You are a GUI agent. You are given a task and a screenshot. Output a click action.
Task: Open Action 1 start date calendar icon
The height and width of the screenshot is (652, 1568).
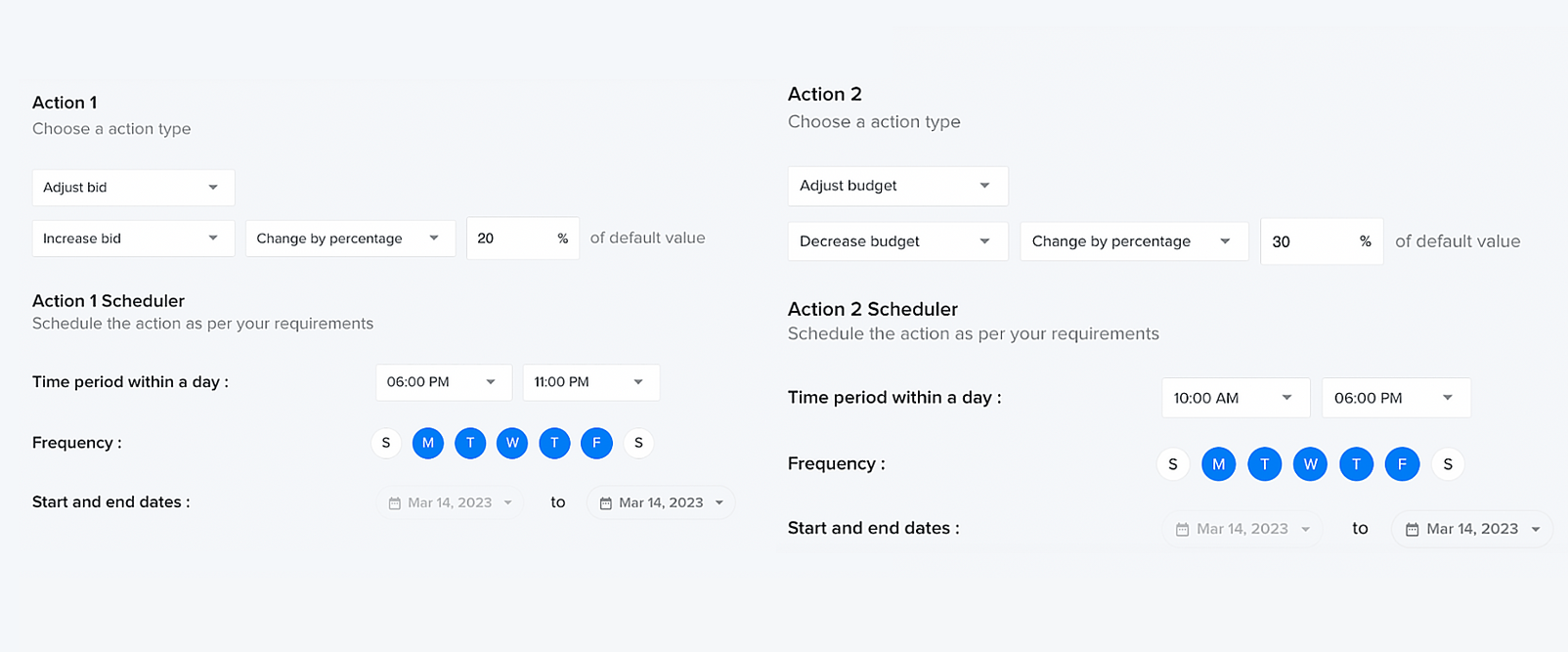coord(395,503)
